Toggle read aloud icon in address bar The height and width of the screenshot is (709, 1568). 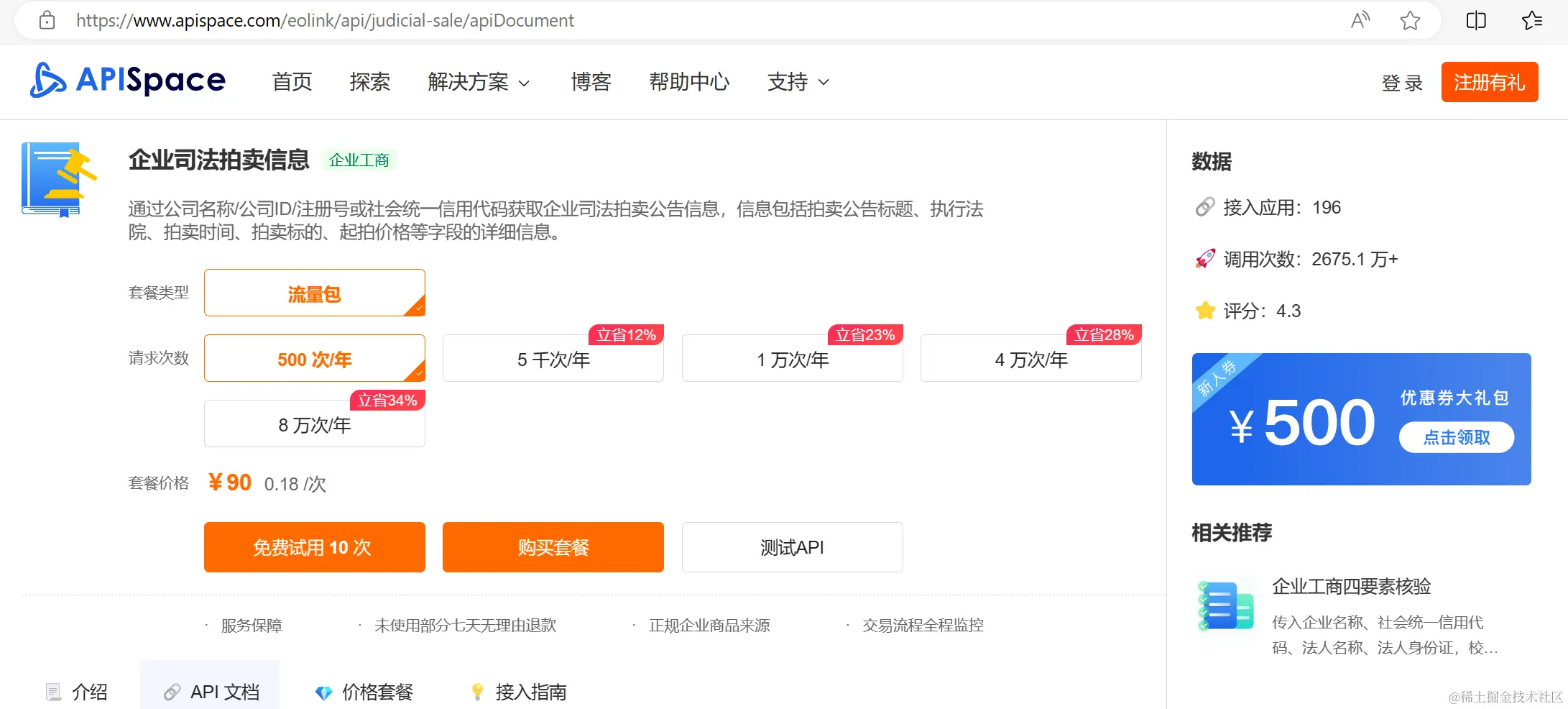click(1360, 20)
